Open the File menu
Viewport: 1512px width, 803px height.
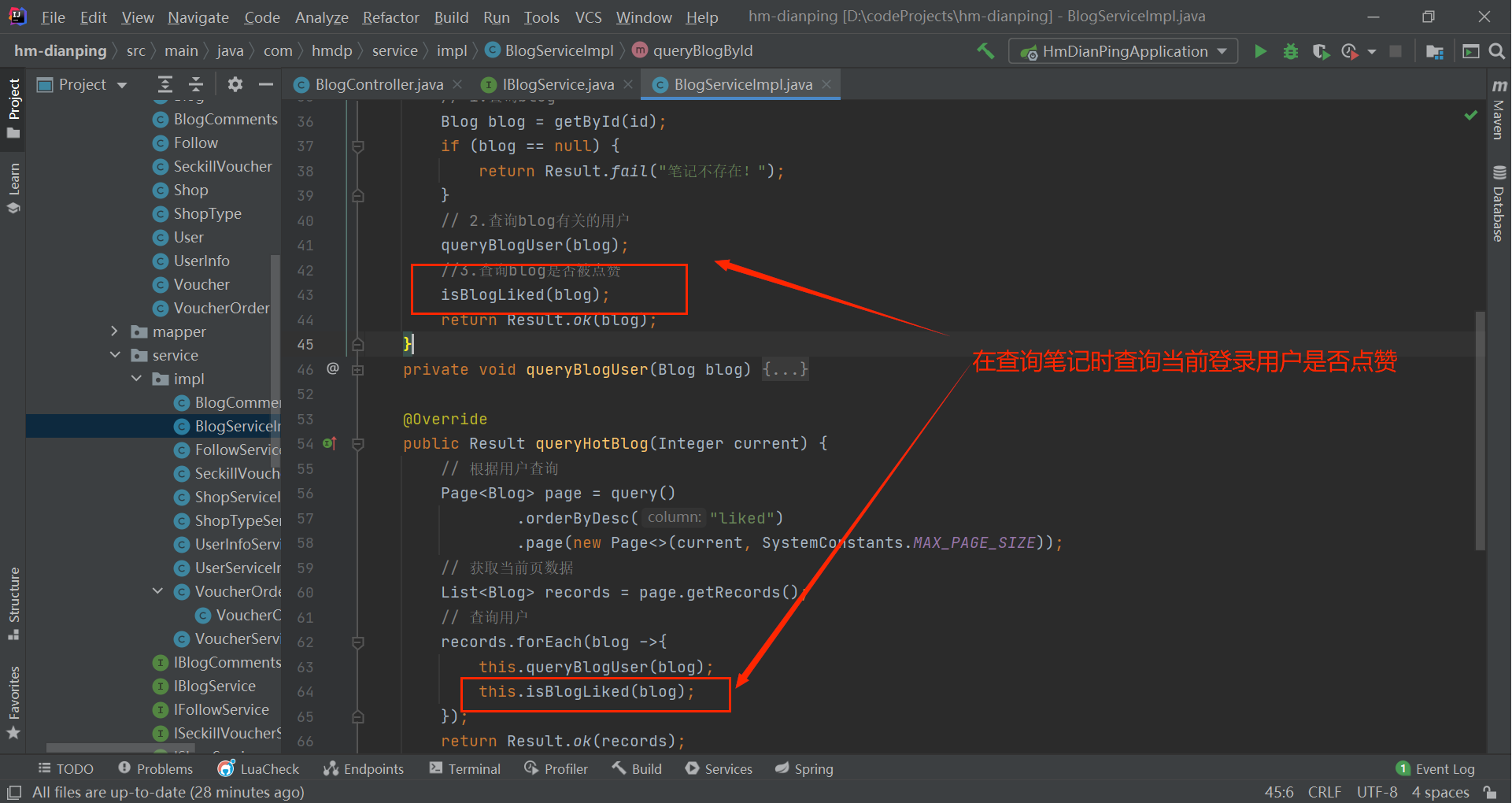point(53,17)
